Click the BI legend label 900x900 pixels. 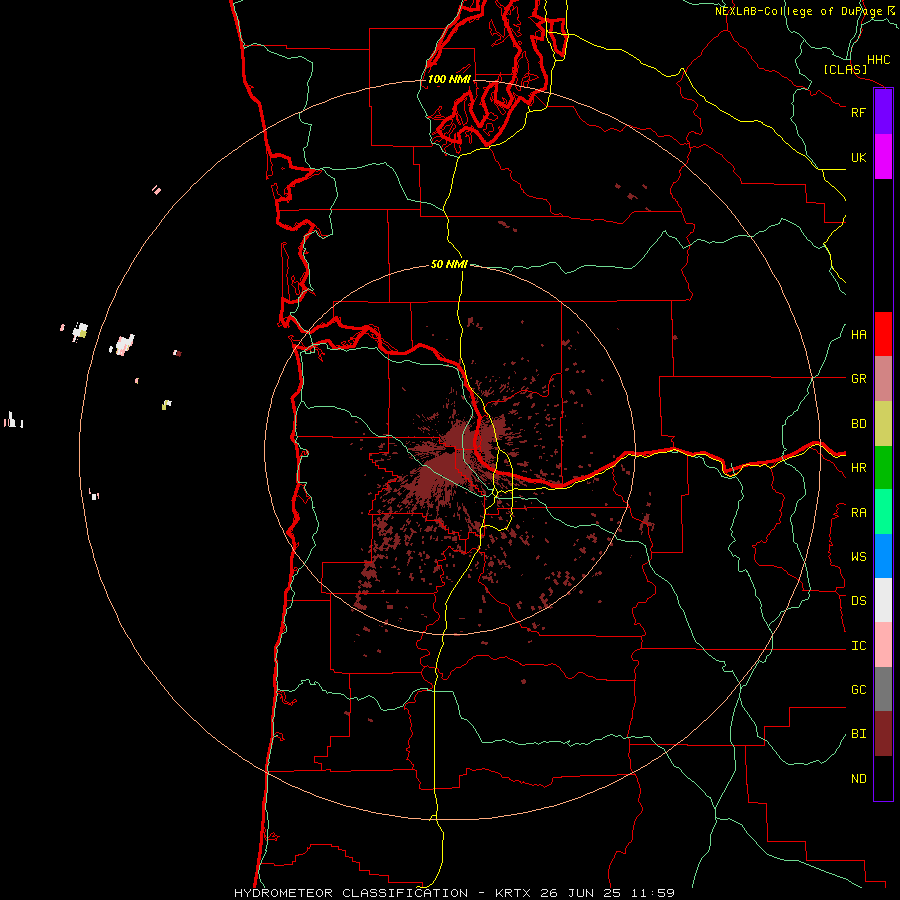859,734
